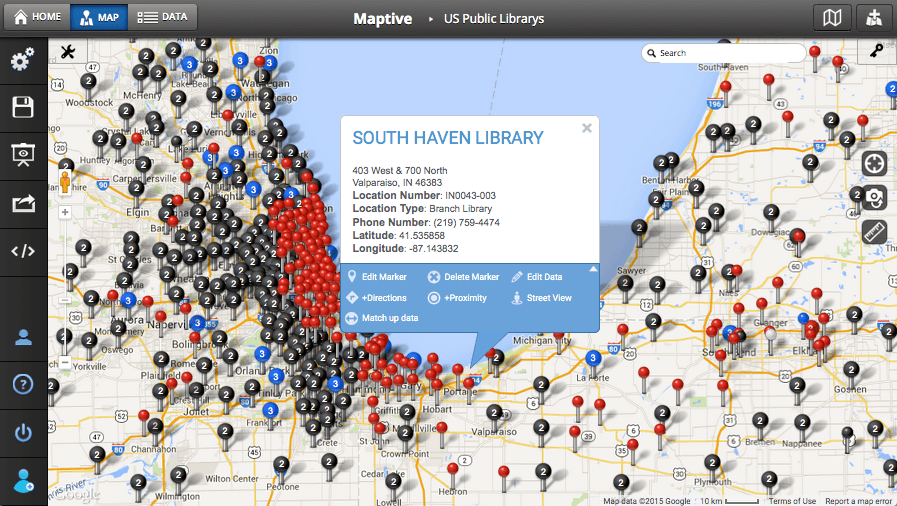Click the save floppy disk icon

click(x=23, y=108)
